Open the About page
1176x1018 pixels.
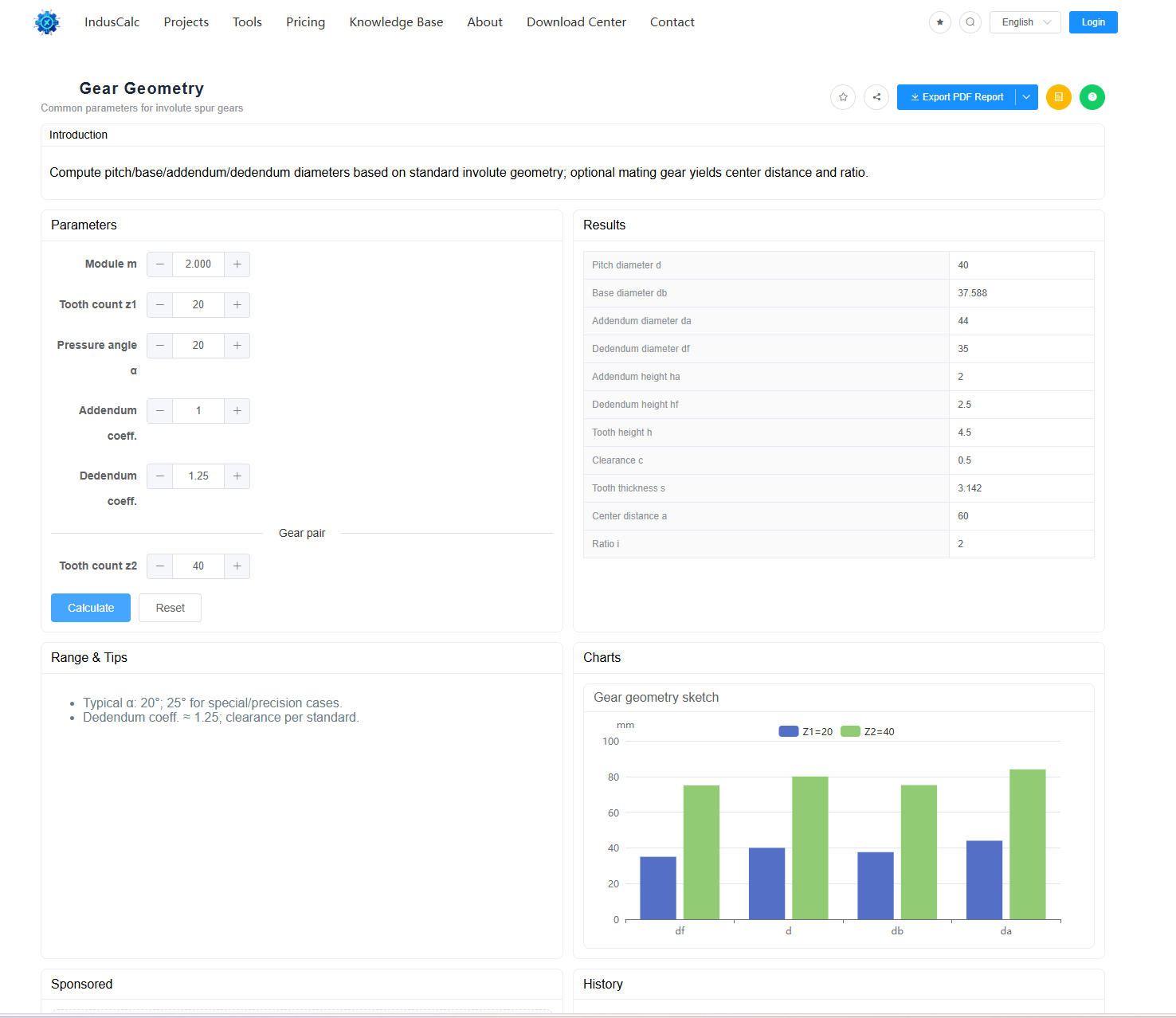tap(485, 22)
